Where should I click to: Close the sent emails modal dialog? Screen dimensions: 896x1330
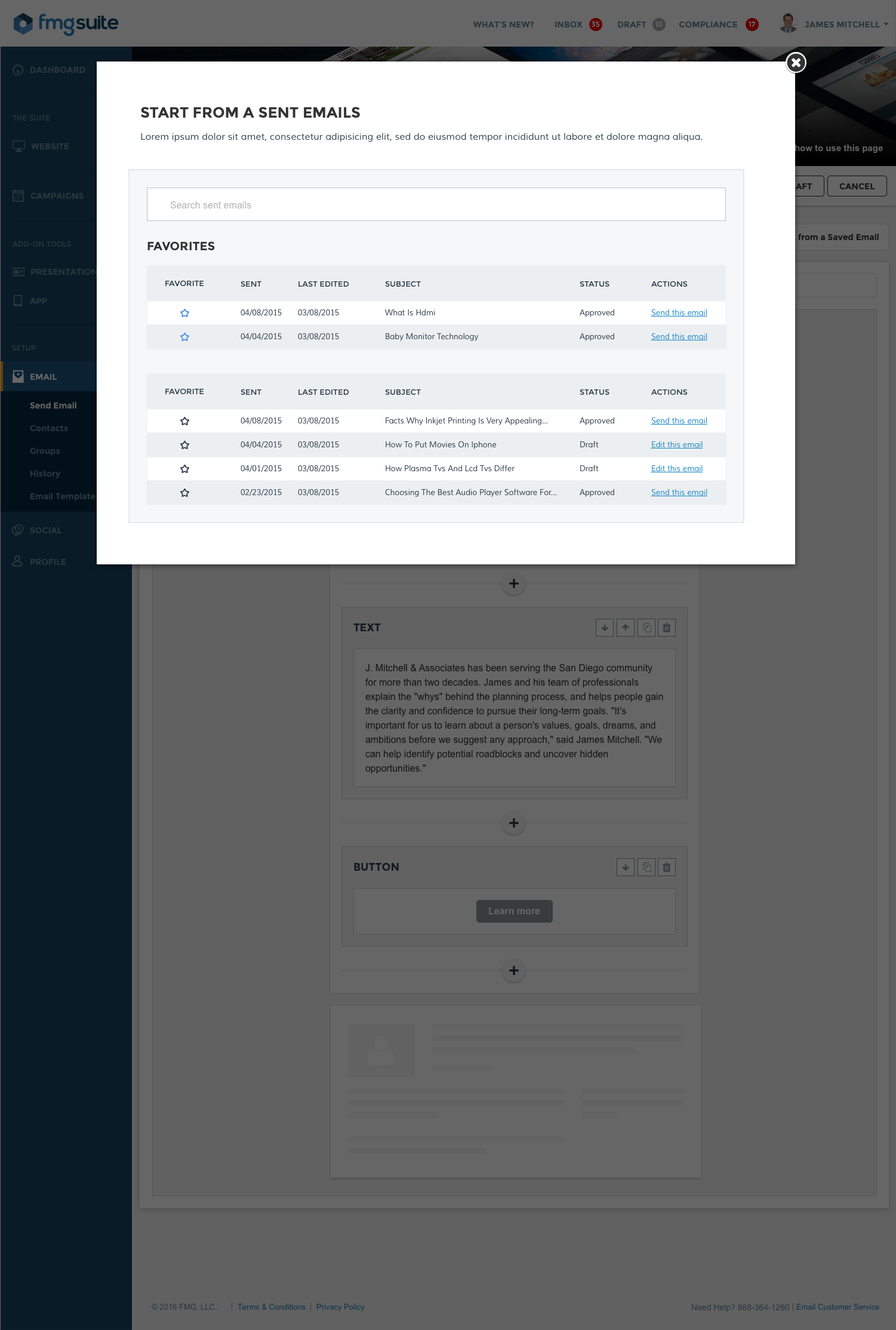click(796, 63)
